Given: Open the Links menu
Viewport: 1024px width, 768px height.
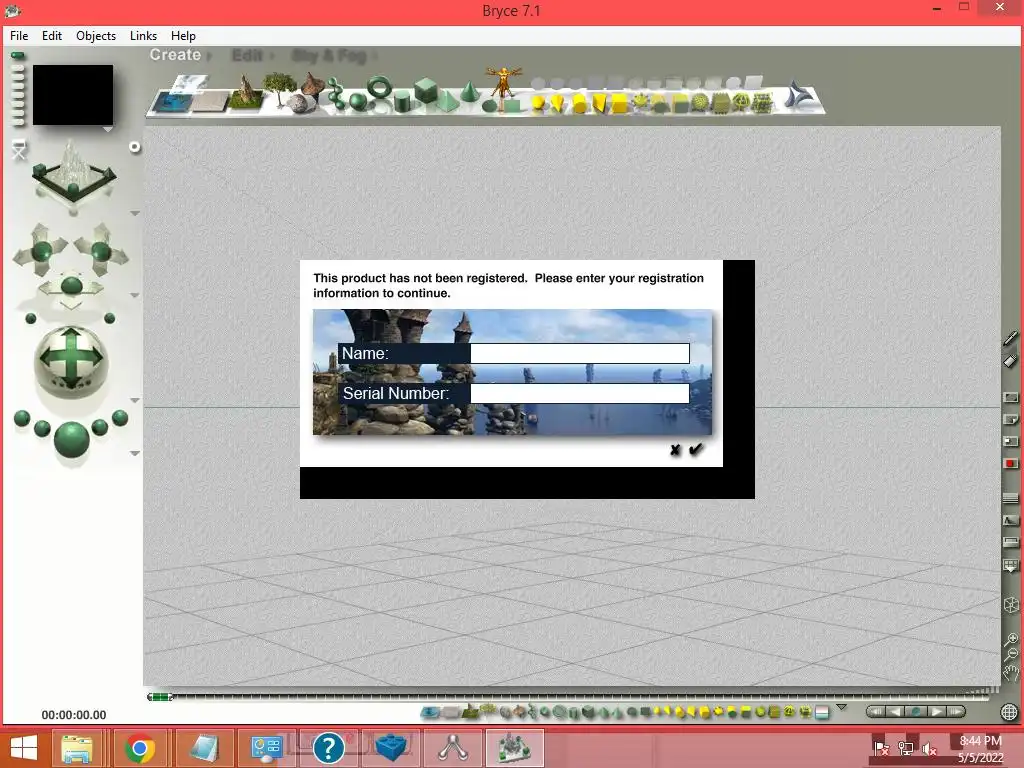Looking at the screenshot, I should (x=143, y=36).
